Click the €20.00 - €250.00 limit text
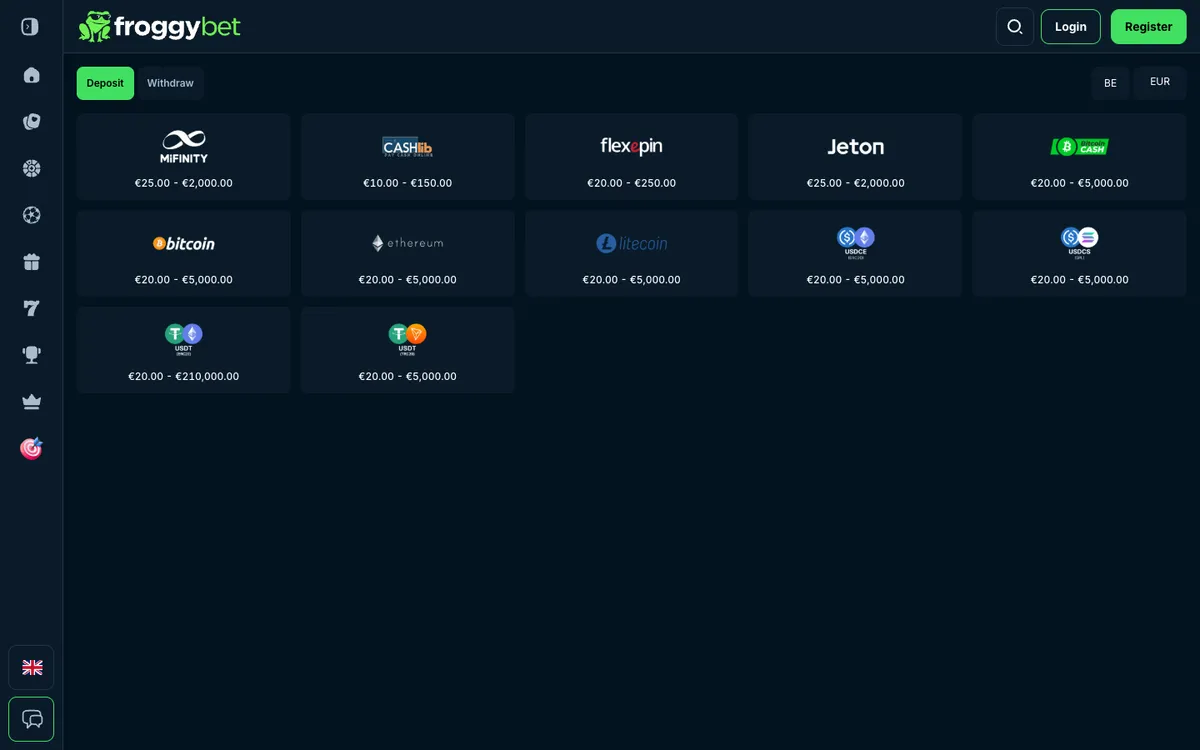This screenshot has height=750, width=1200. click(632, 183)
